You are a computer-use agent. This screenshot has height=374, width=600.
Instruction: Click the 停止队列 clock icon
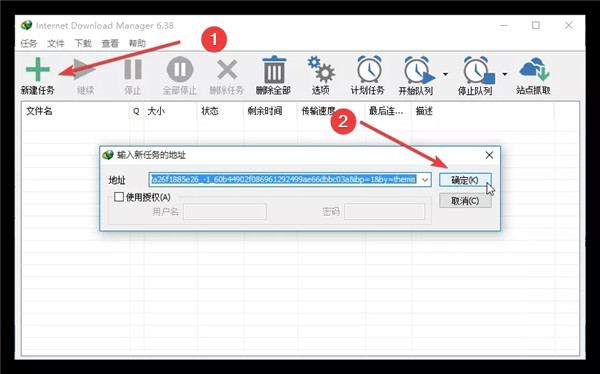point(478,70)
